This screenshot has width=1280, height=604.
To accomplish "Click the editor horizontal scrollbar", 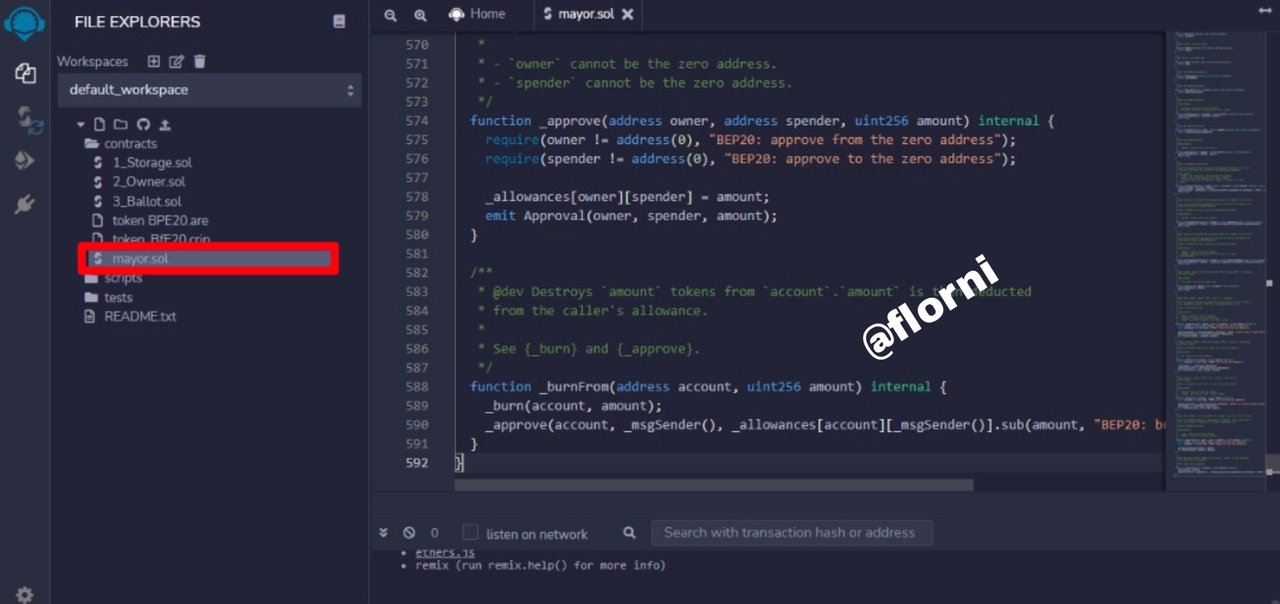I will click(x=714, y=485).
